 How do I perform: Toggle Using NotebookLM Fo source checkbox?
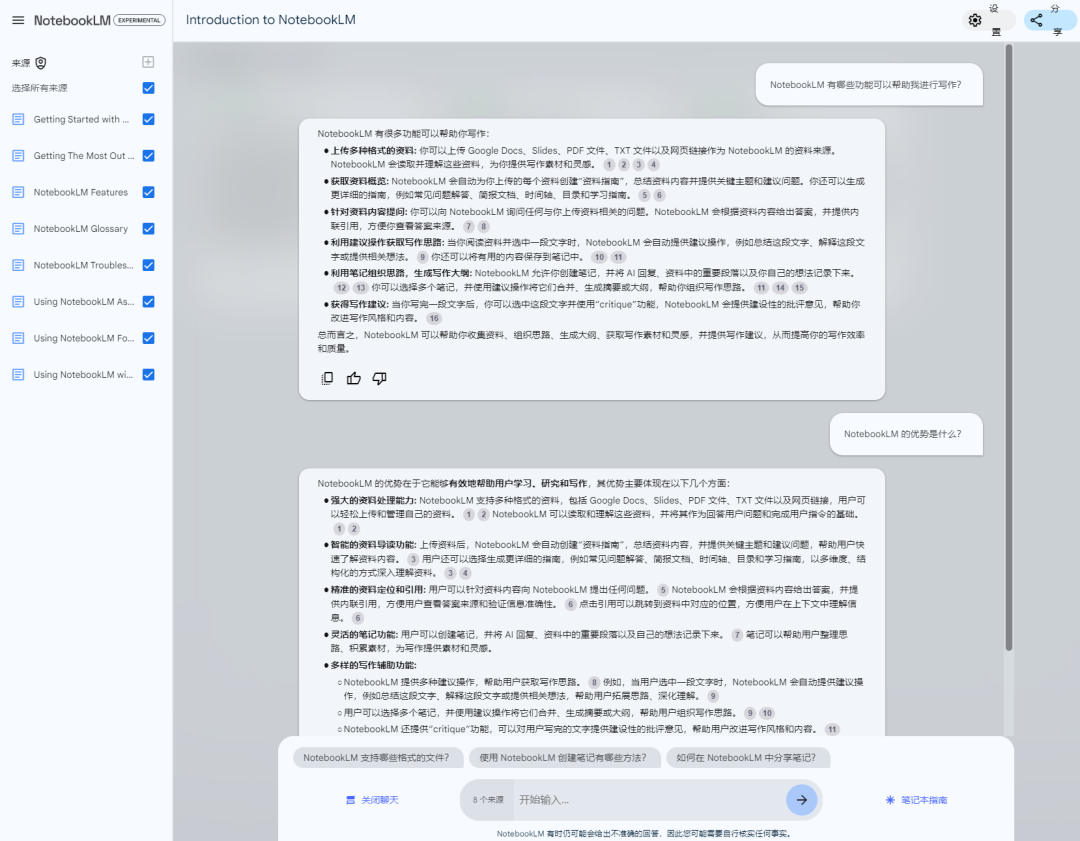(148, 338)
